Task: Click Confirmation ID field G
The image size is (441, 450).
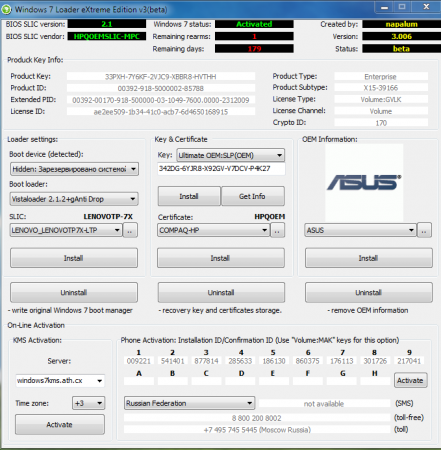Action: pyautogui.click(x=342, y=381)
